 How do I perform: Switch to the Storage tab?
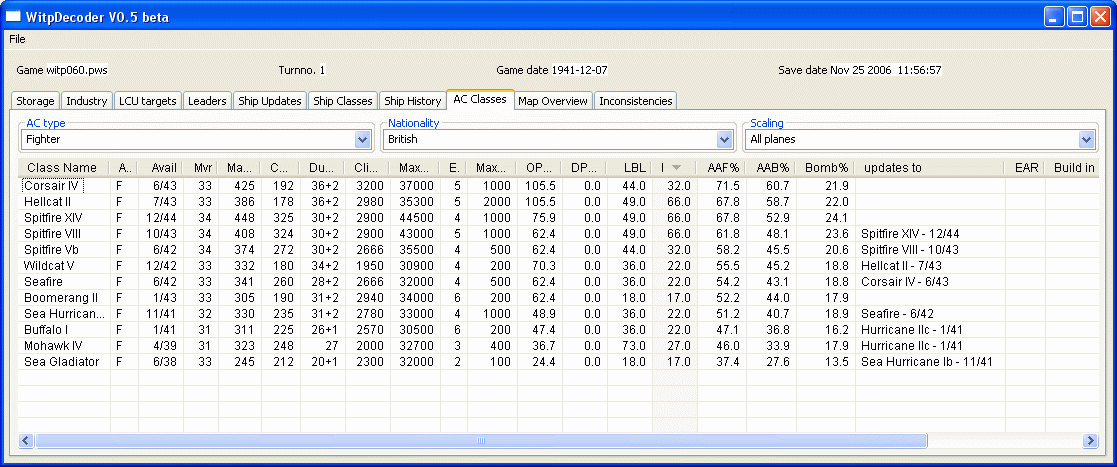point(35,101)
